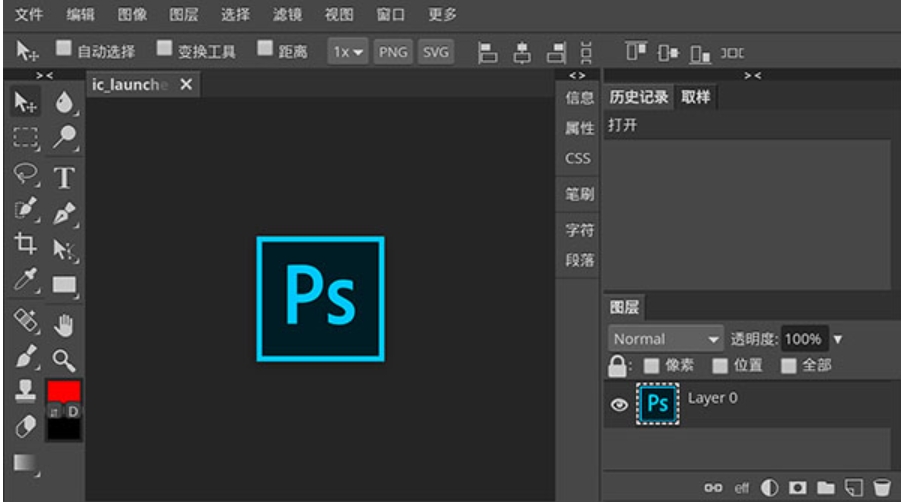Viewport: 901px width, 502px height.
Task: Open the 滤镜 menu
Action: [x=287, y=15]
